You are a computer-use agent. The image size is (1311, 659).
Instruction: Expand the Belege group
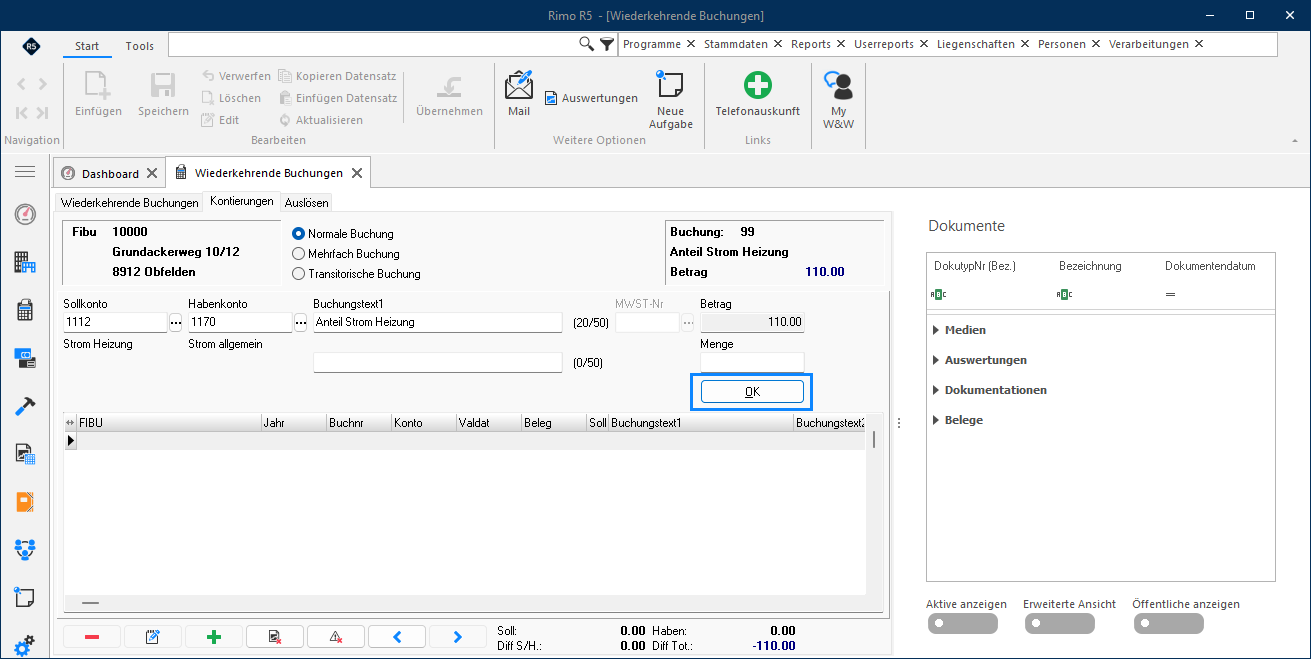coord(936,420)
